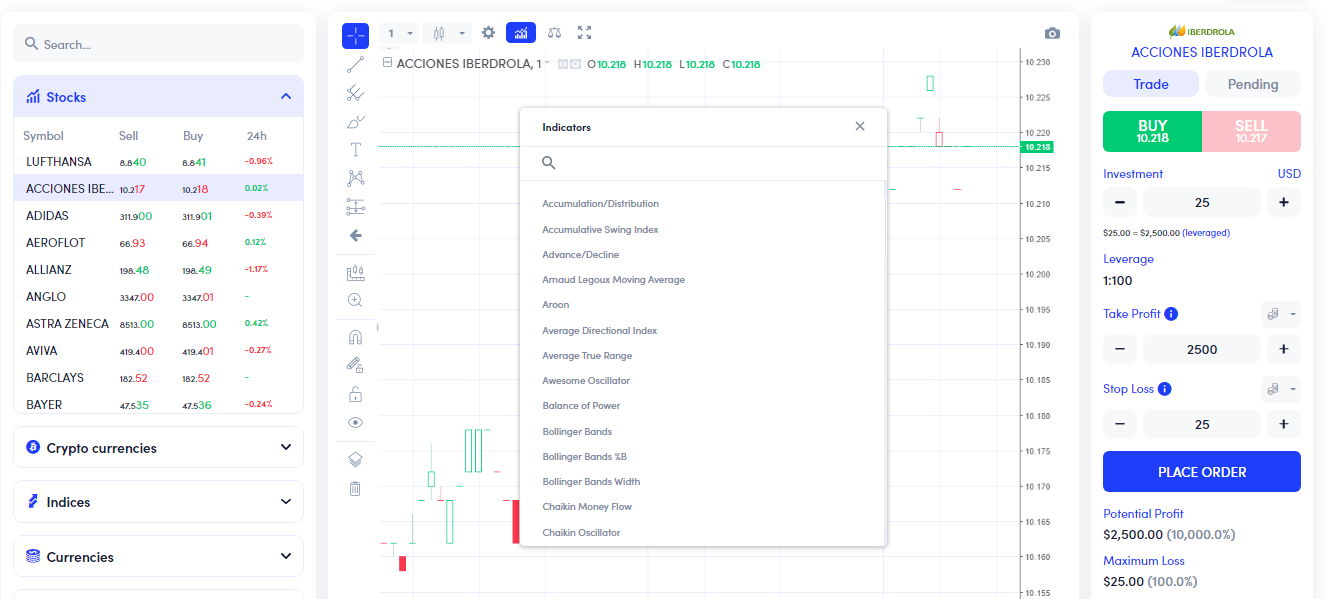Toggle magnet mode icon
Image resolution: width=1327 pixels, height=599 pixels.
355,337
